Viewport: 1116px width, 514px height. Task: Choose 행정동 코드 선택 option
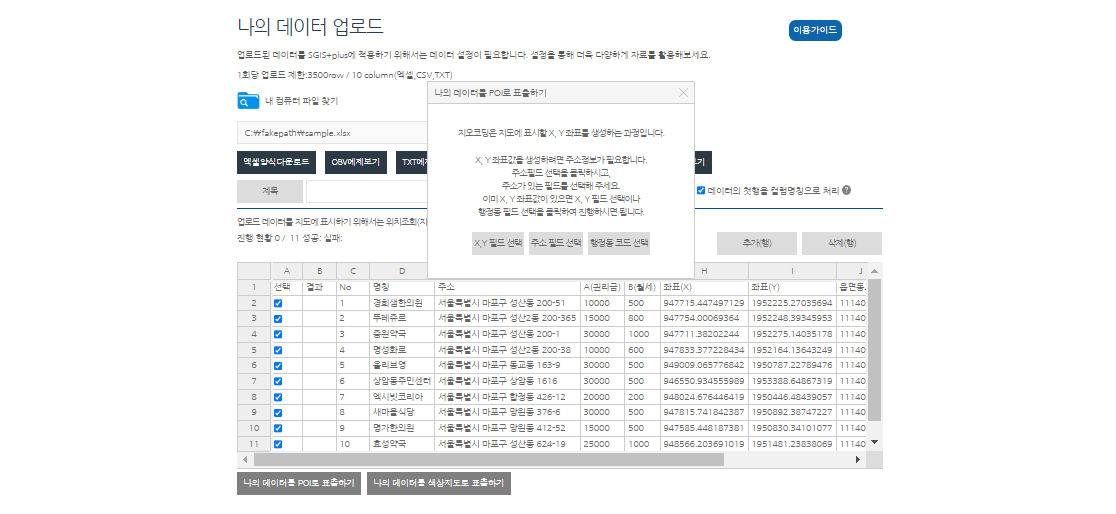coord(619,243)
